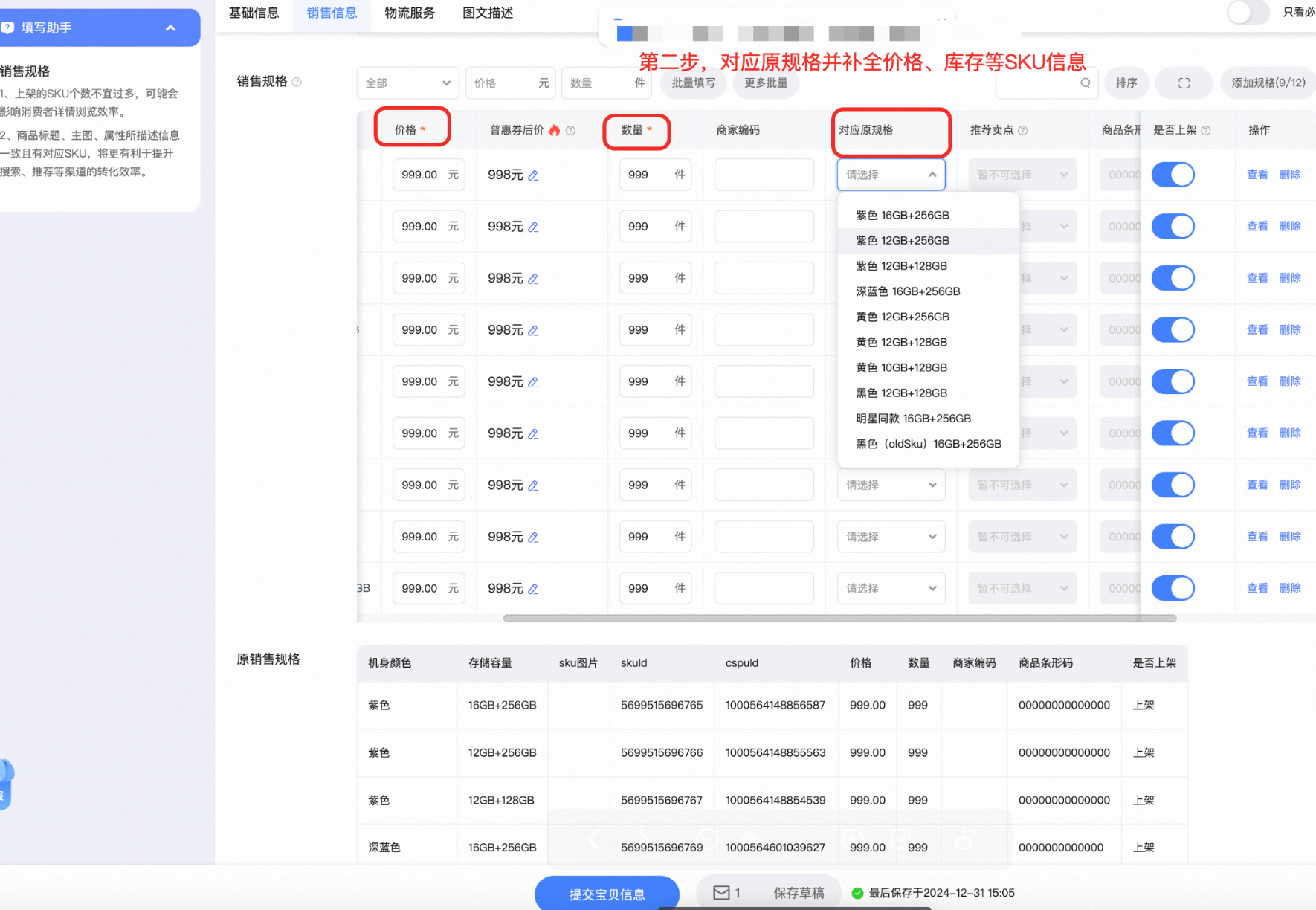The image size is (1316, 910).
Task: Pick 黄色 12GB+256GB option
Action: coord(928,317)
